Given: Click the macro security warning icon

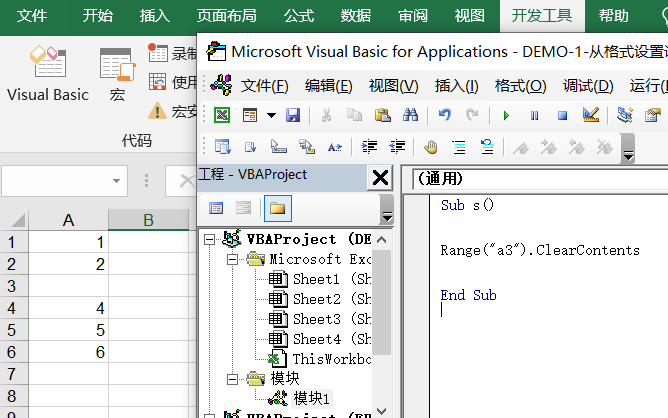Looking at the screenshot, I should point(157,112).
